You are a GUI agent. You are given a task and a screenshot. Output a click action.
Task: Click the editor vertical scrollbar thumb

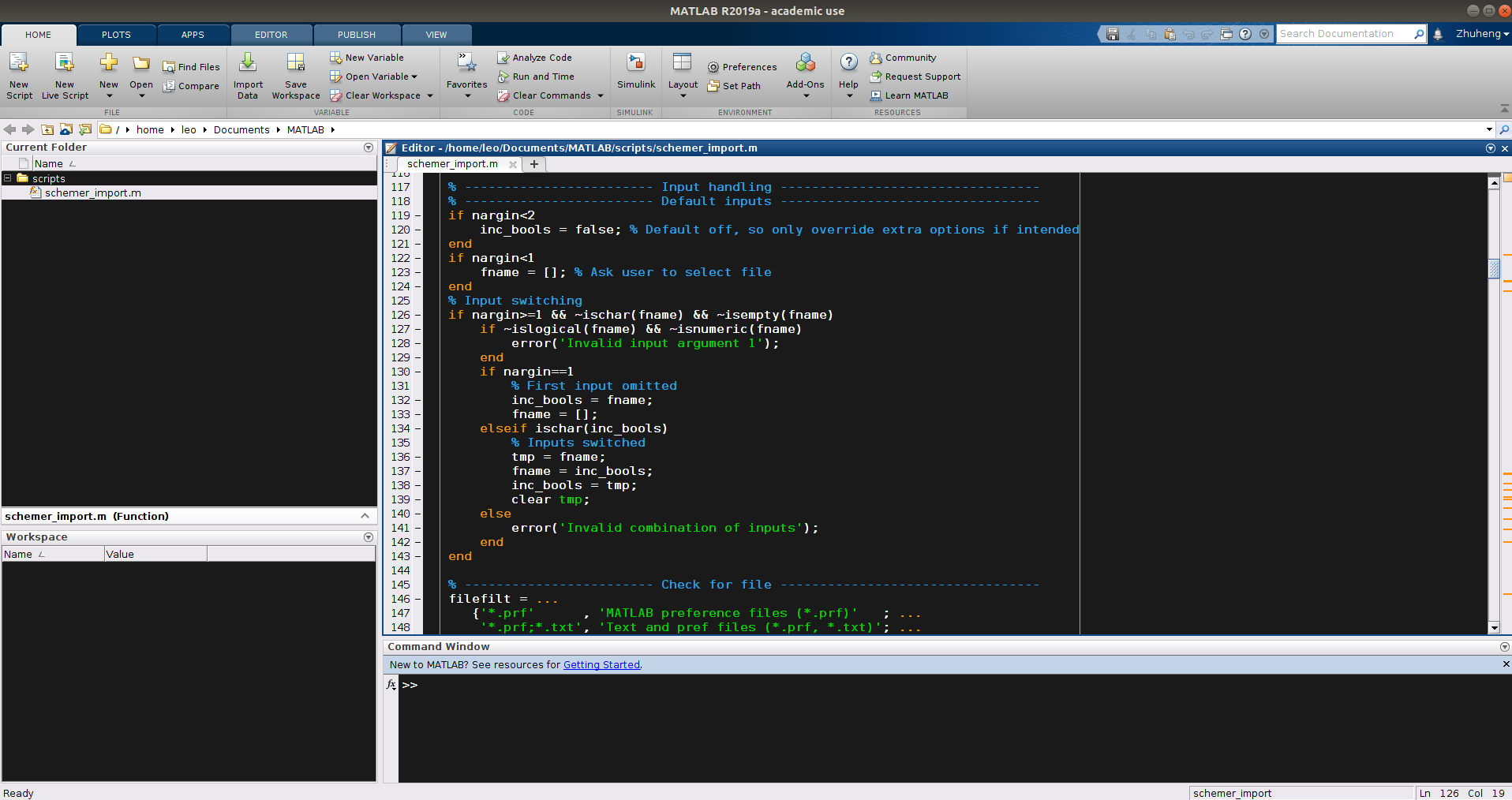[x=1494, y=269]
